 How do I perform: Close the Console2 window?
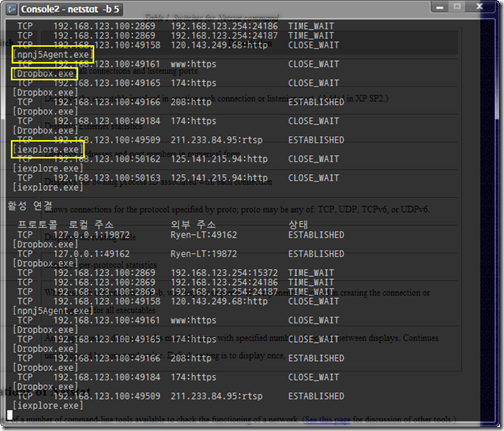pos(480,7)
